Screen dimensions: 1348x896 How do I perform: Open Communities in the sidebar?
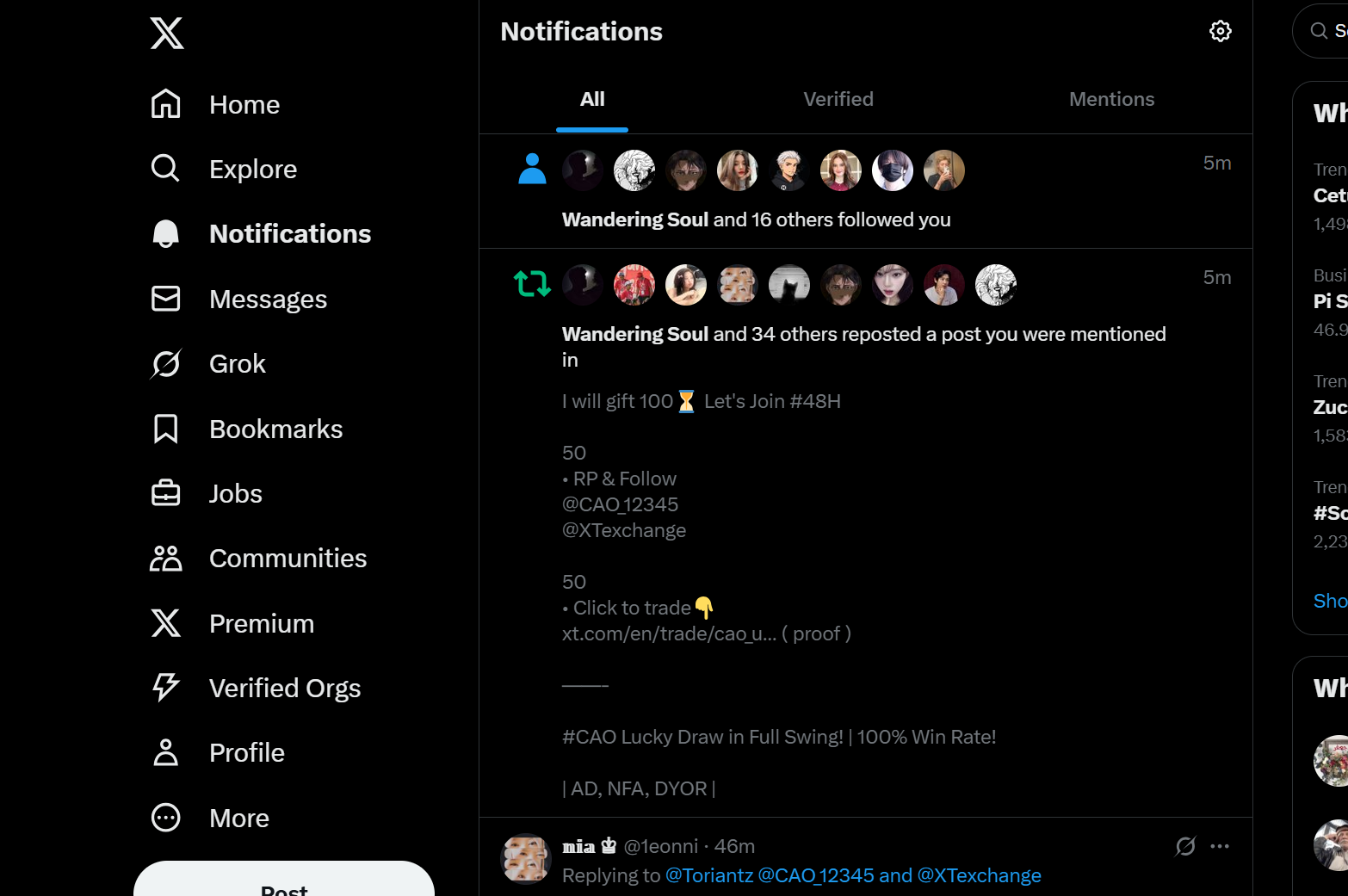click(259, 559)
